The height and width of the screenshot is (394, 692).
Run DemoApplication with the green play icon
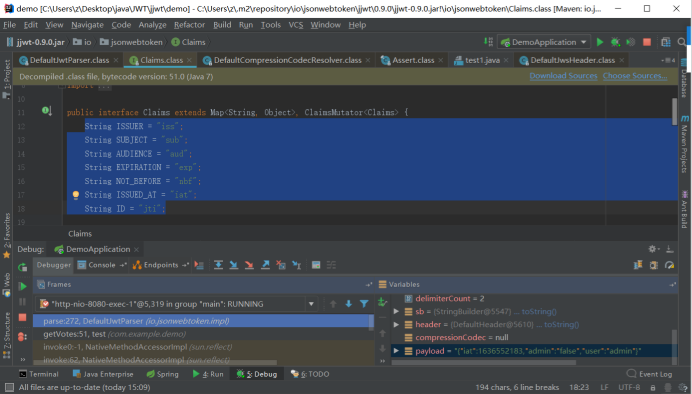pyautogui.click(x=600, y=42)
